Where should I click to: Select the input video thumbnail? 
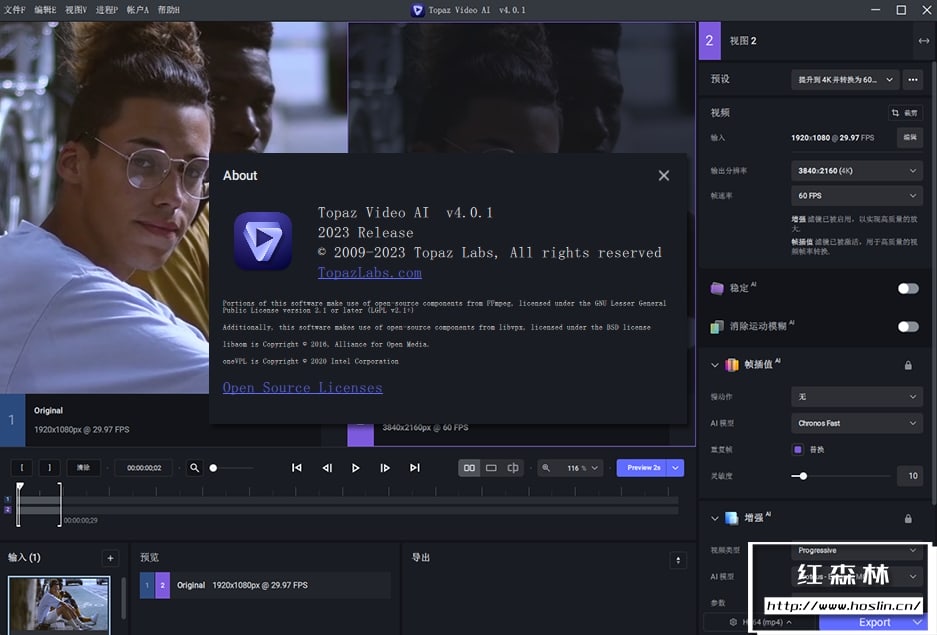(x=59, y=605)
